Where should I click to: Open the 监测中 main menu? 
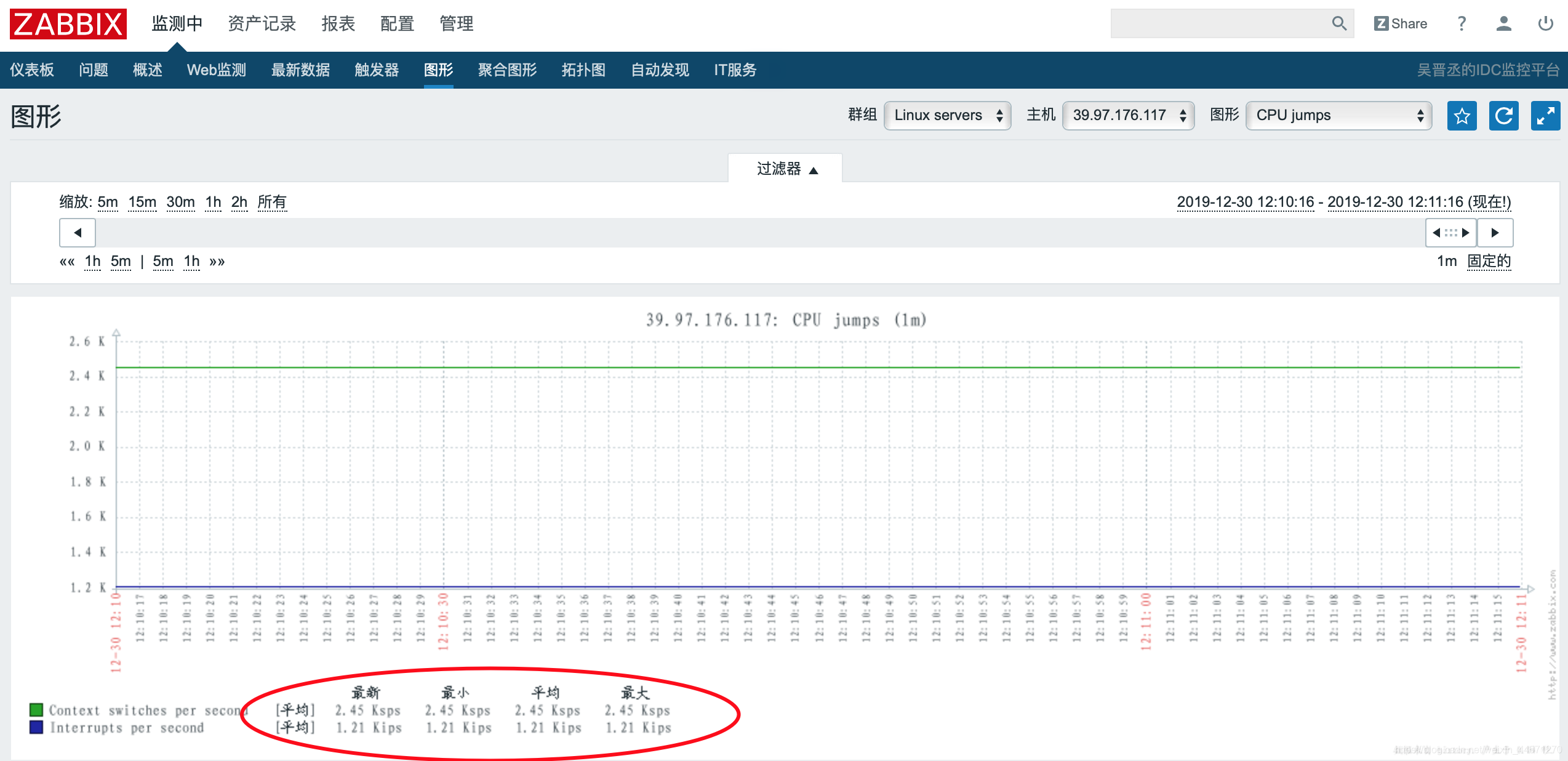click(x=177, y=24)
